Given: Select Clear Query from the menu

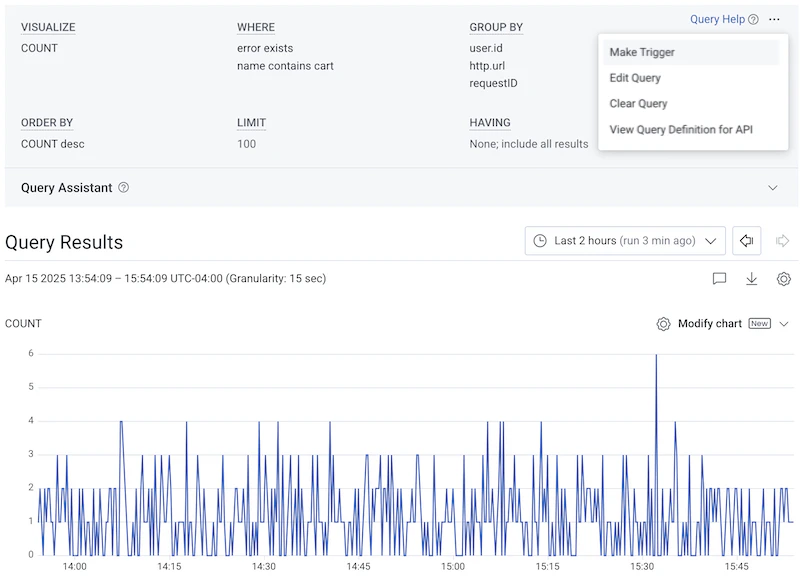Looking at the screenshot, I should pos(638,103).
